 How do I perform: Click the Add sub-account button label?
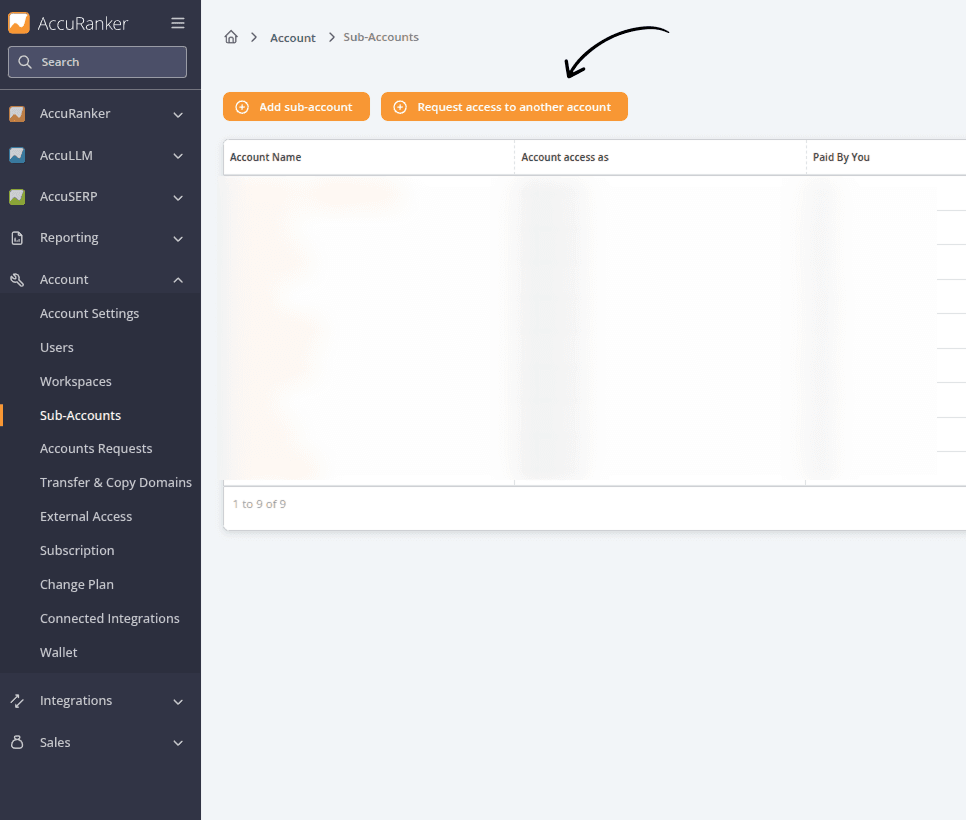point(306,107)
